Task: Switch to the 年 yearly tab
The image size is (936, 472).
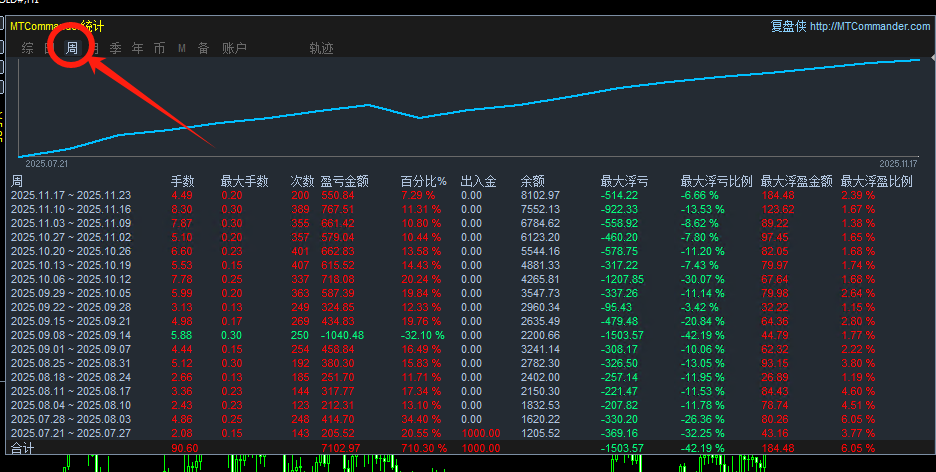Action: coord(138,48)
